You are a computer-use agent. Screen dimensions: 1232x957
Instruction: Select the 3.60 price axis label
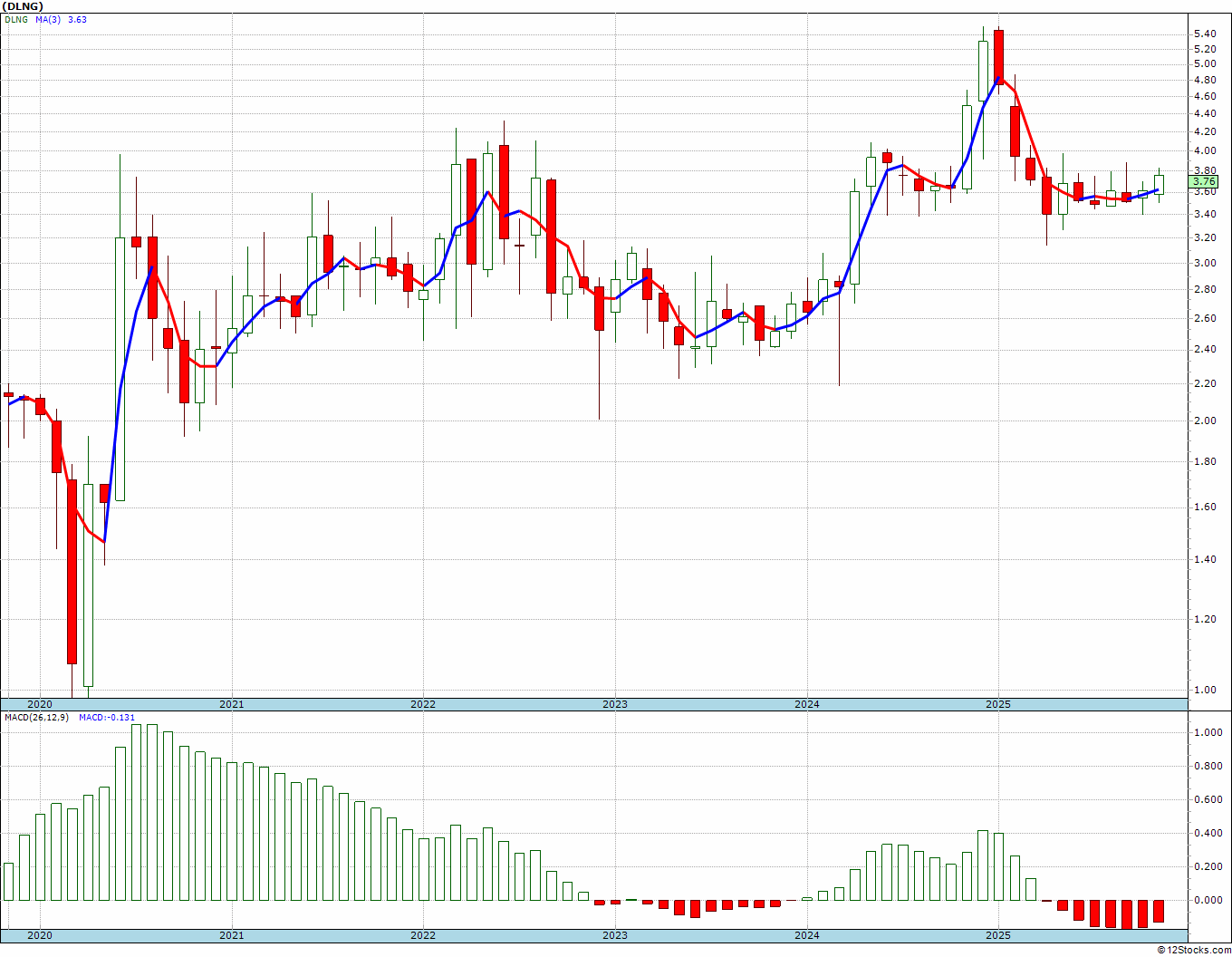(x=1205, y=192)
